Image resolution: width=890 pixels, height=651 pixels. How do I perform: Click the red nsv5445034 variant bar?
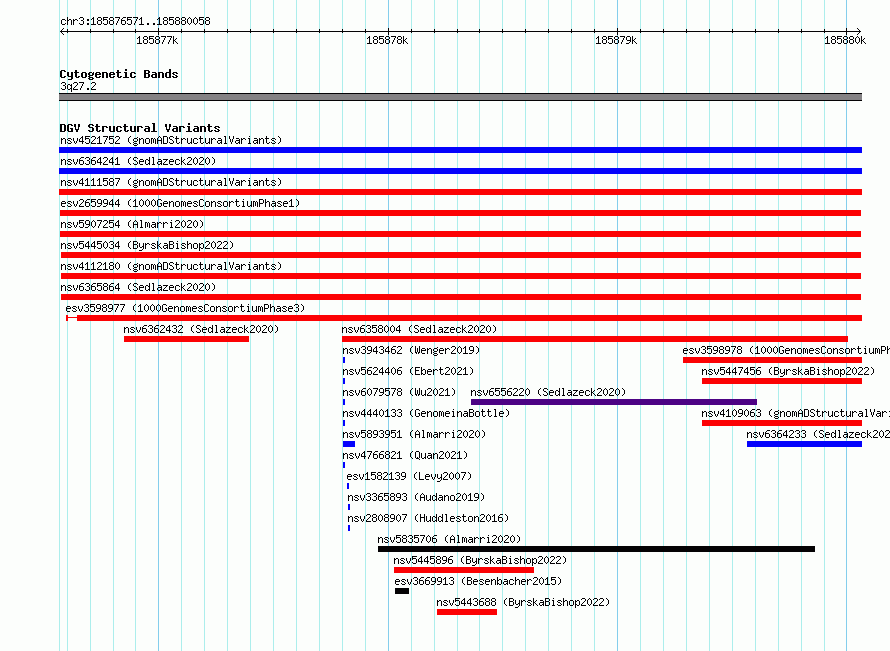[x=460, y=255]
